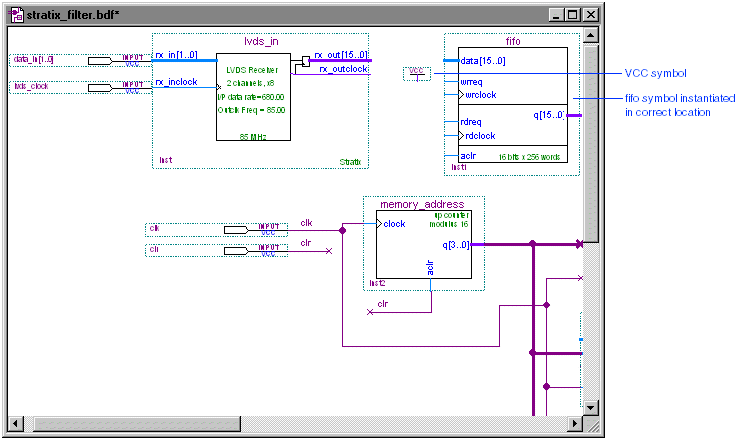Screen dimensions: 737x440
Task: Click the vertical scrollbar thumb
Action: click(591, 140)
